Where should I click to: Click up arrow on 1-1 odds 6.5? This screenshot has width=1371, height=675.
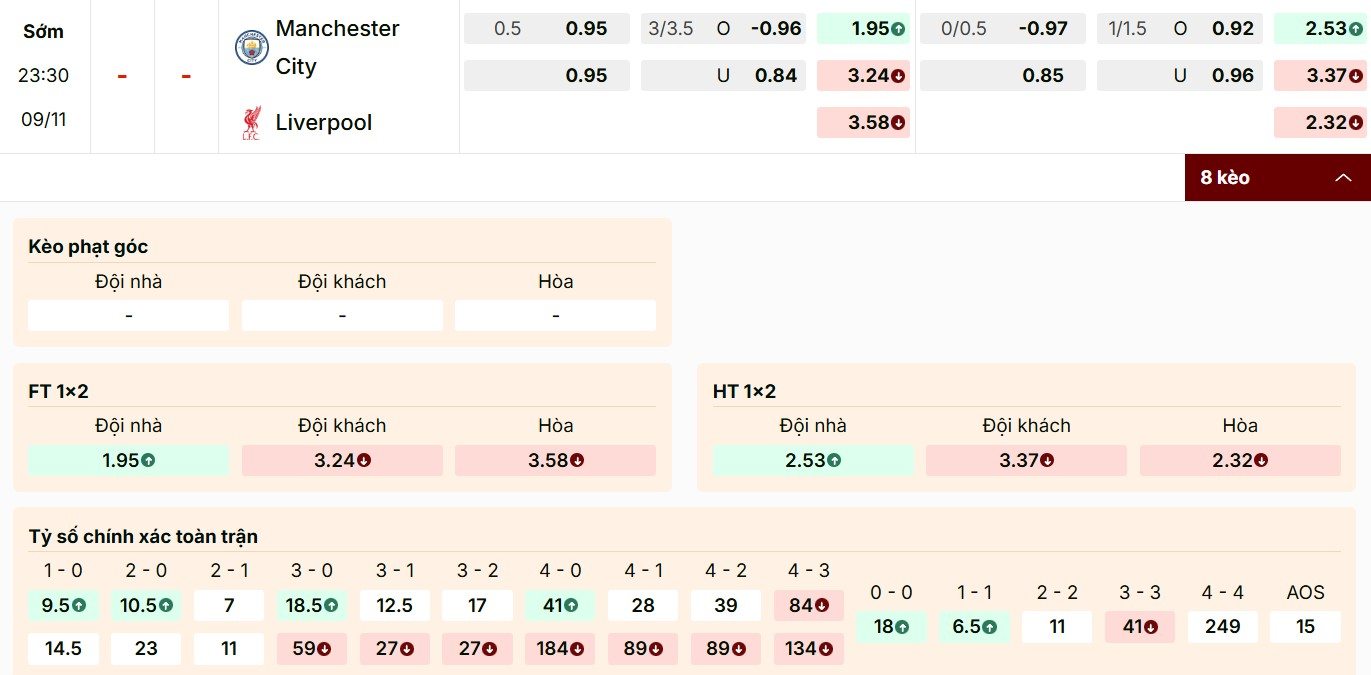[x=989, y=627]
